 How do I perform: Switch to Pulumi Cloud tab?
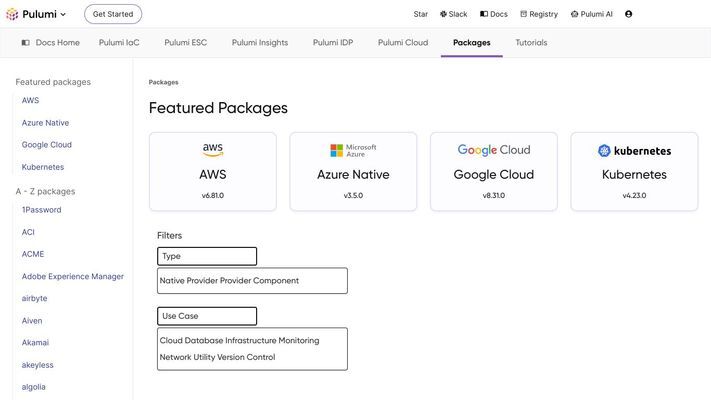[x=403, y=43]
